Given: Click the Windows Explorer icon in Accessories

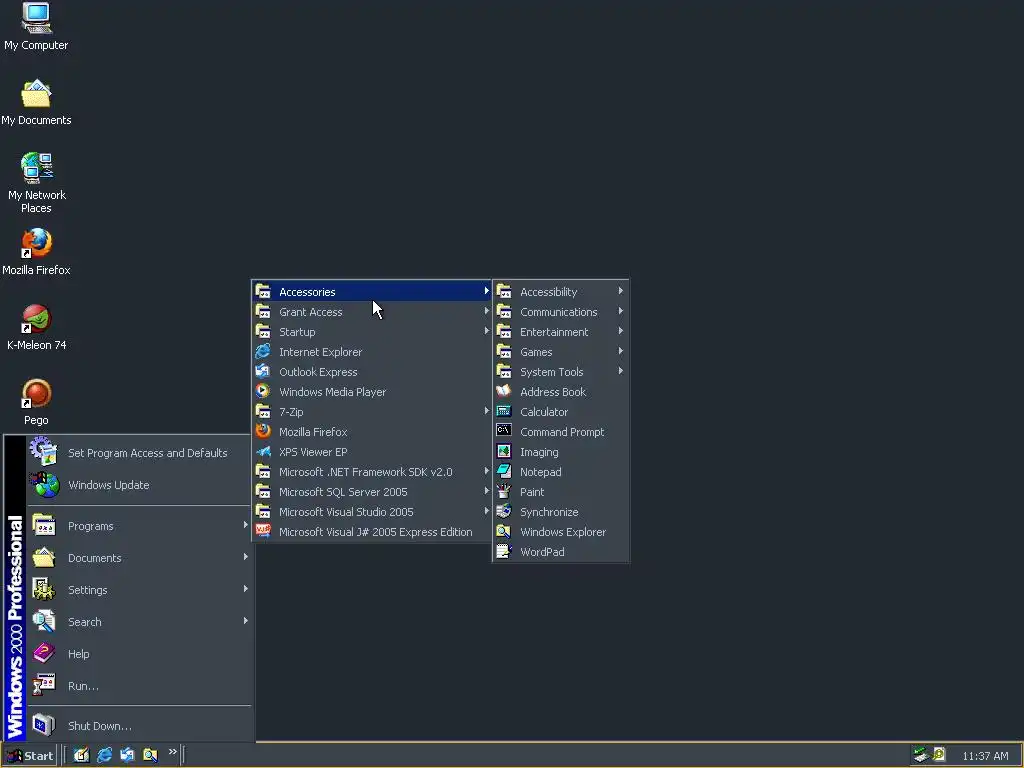Looking at the screenshot, I should [504, 531].
